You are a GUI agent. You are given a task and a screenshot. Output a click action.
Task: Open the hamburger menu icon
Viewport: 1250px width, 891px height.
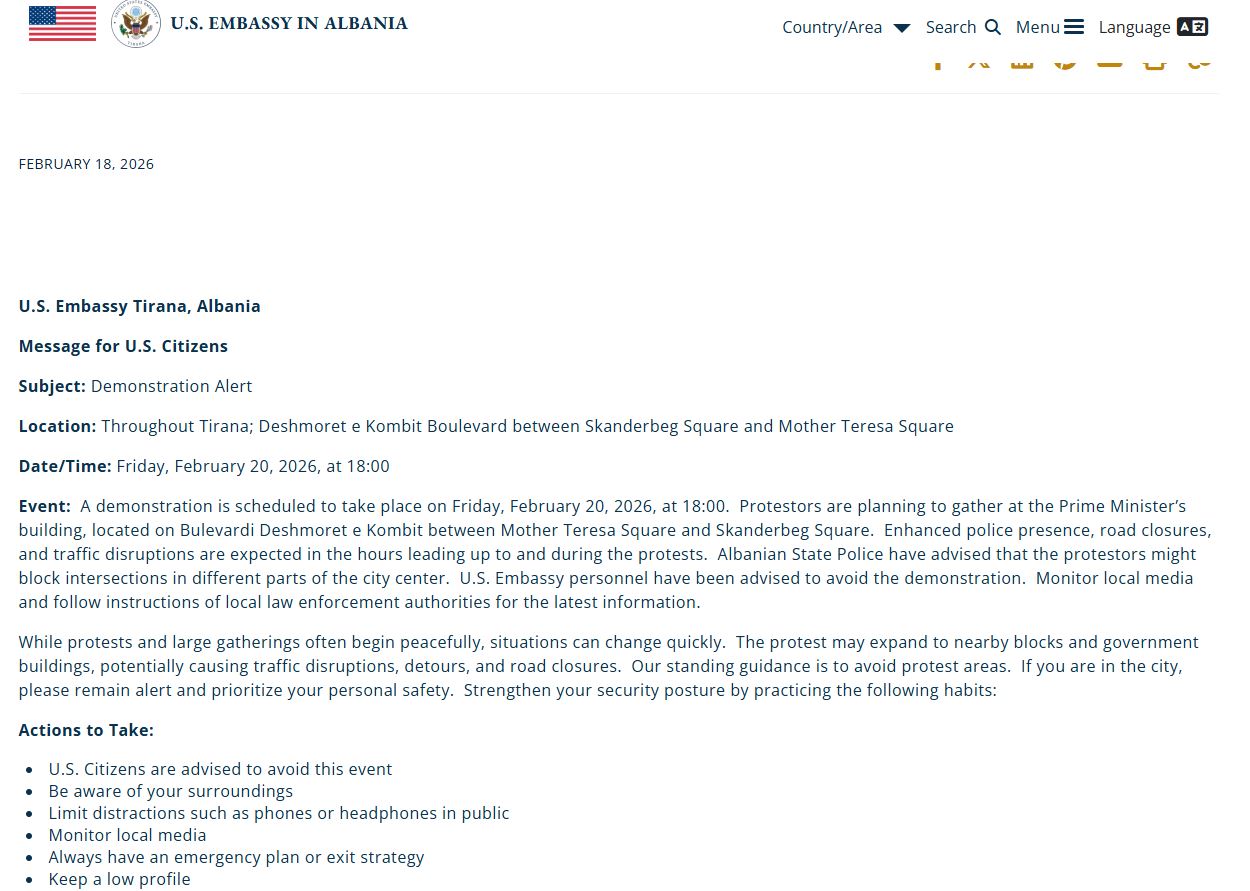1074,27
